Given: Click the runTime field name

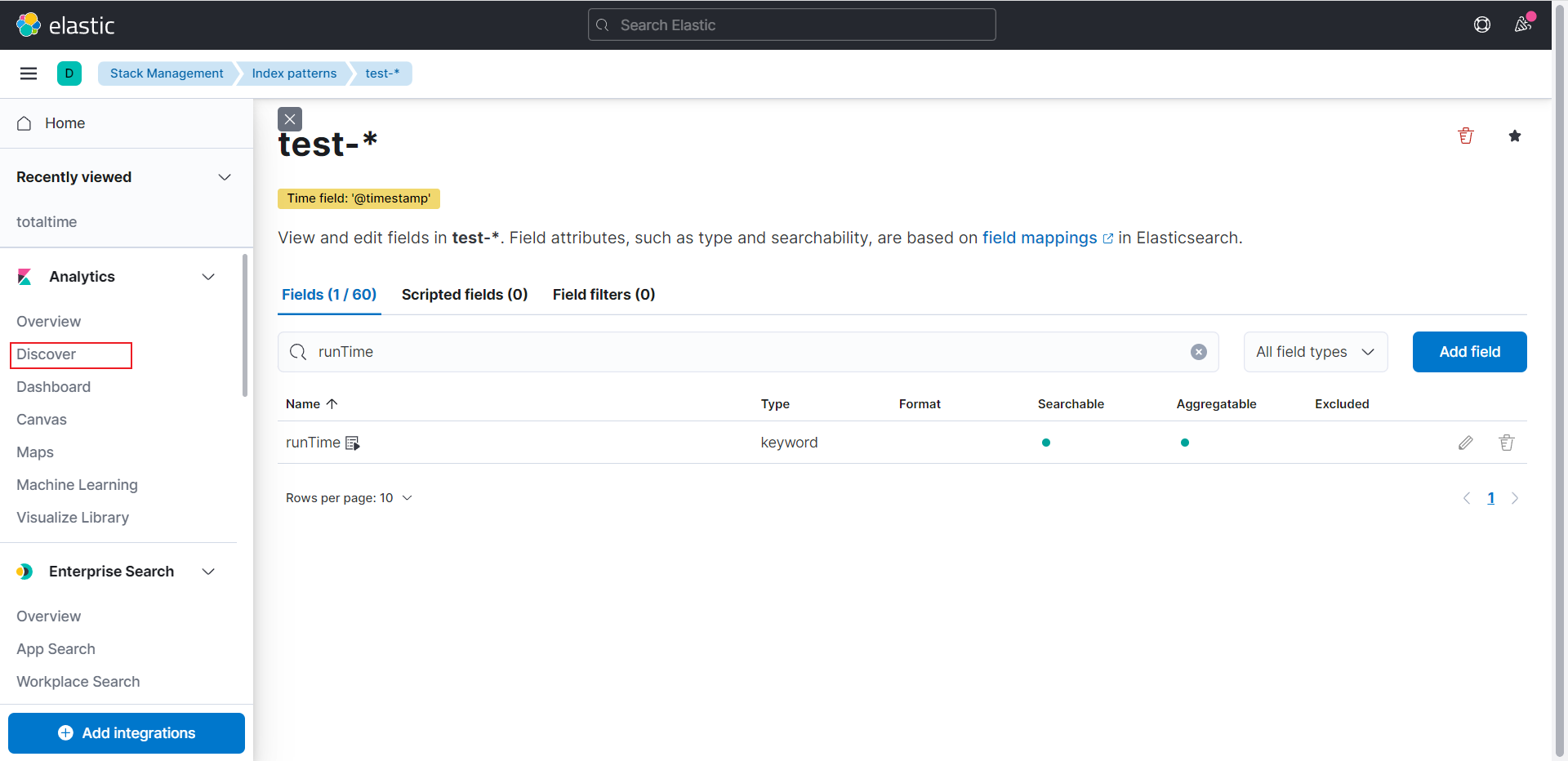Looking at the screenshot, I should (x=313, y=443).
